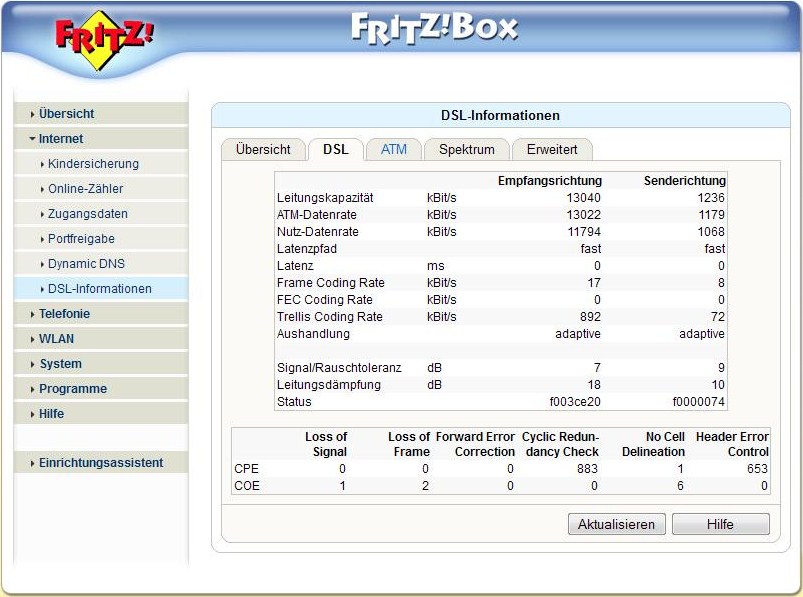Click the status value f003ce20

point(575,401)
